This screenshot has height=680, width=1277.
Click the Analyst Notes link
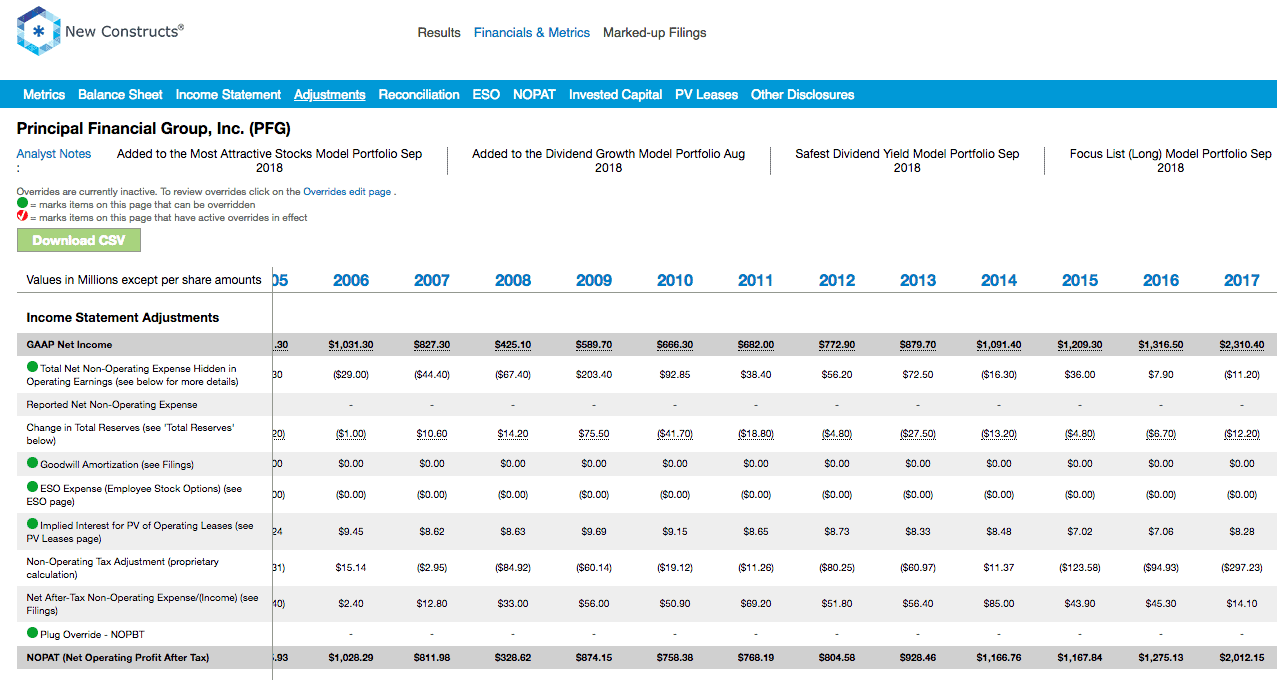(54, 154)
